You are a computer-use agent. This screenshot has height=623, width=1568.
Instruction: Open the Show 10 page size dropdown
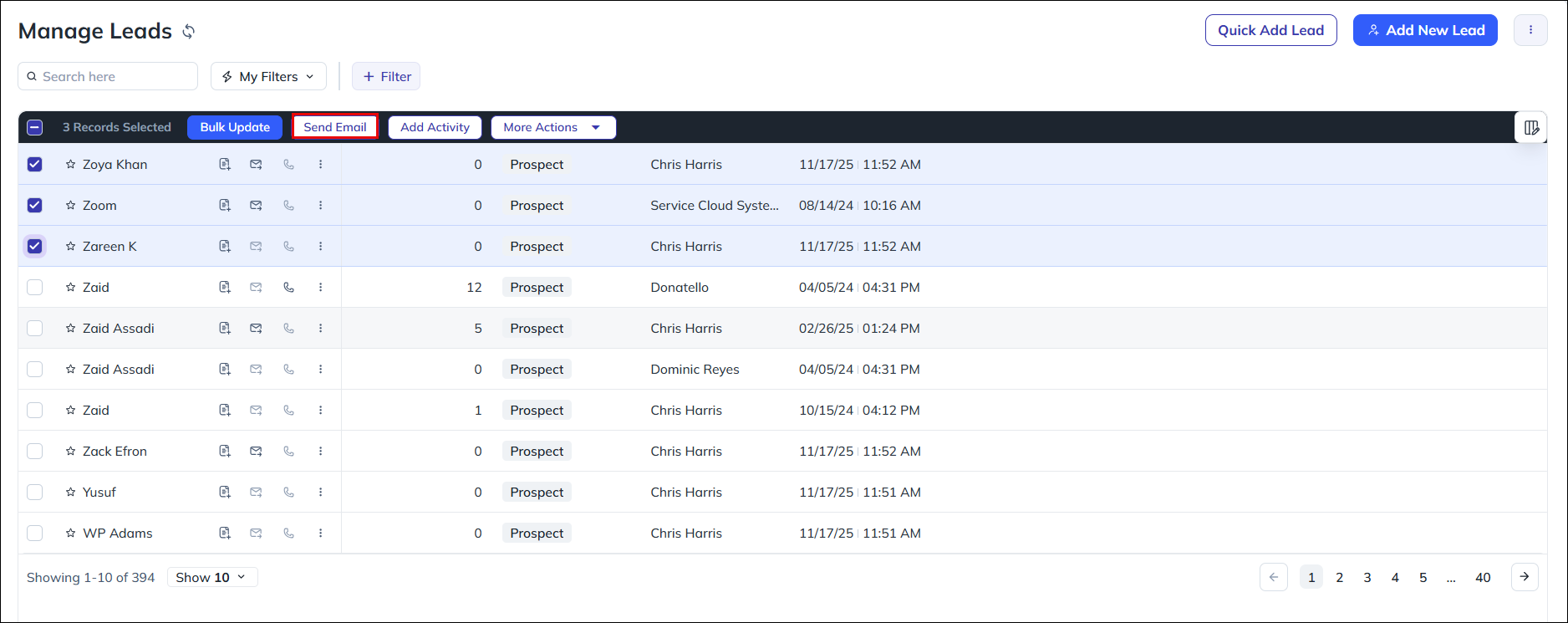click(211, 578)
